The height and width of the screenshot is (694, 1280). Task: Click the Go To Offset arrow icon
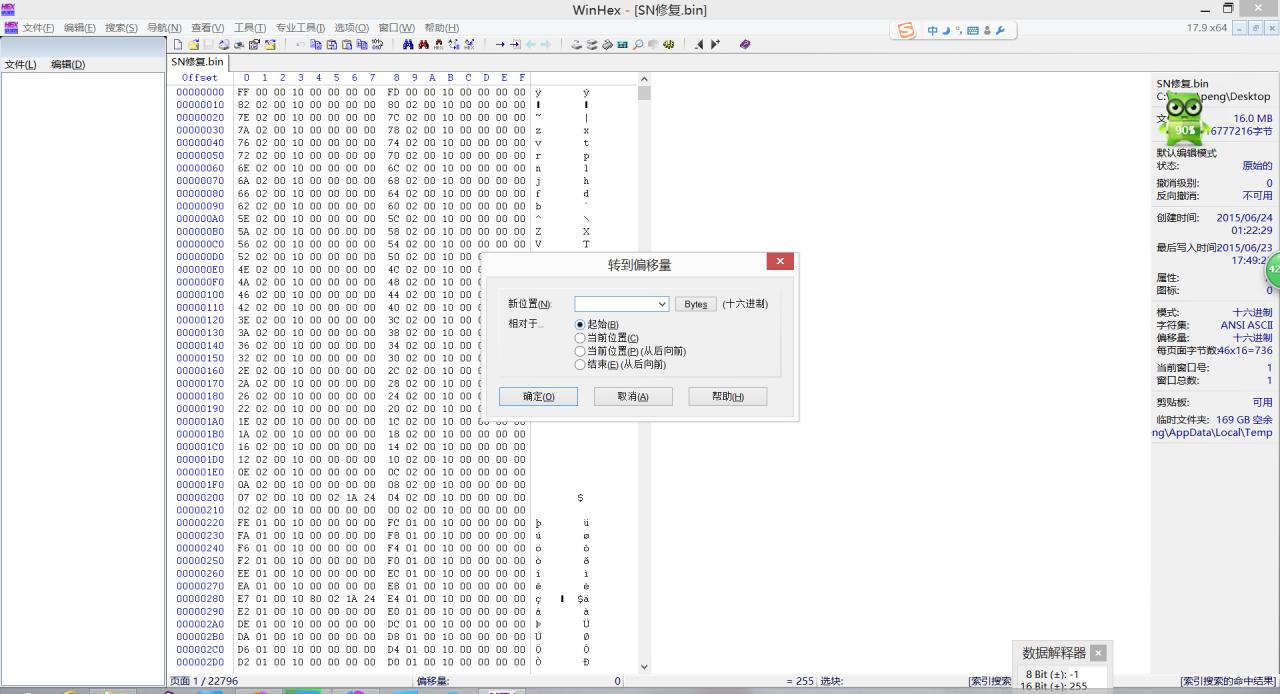click(x=500, y=44)
